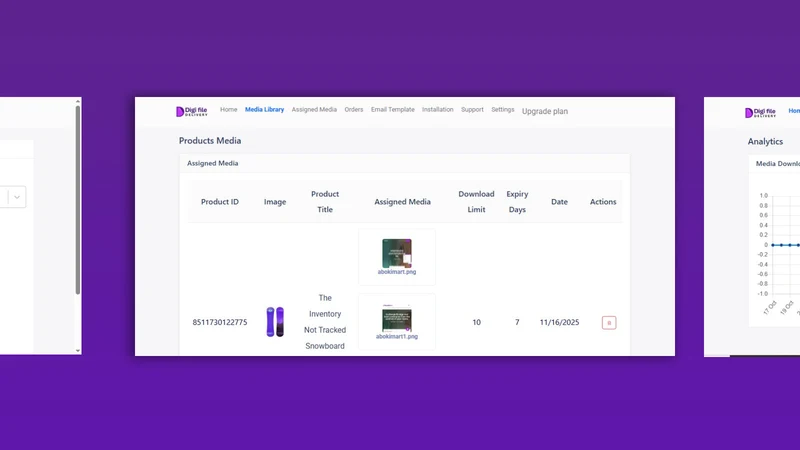Click the Assigned Media card header

pyautogui.click(x=213, y=163)
